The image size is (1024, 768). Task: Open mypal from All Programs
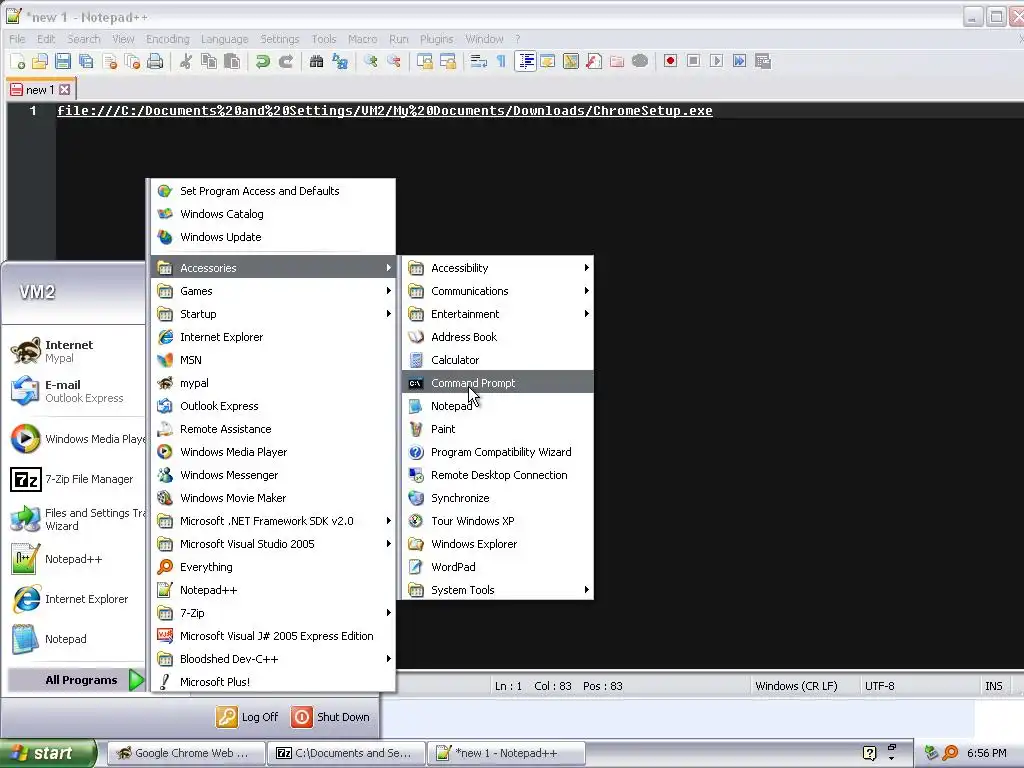273,383
